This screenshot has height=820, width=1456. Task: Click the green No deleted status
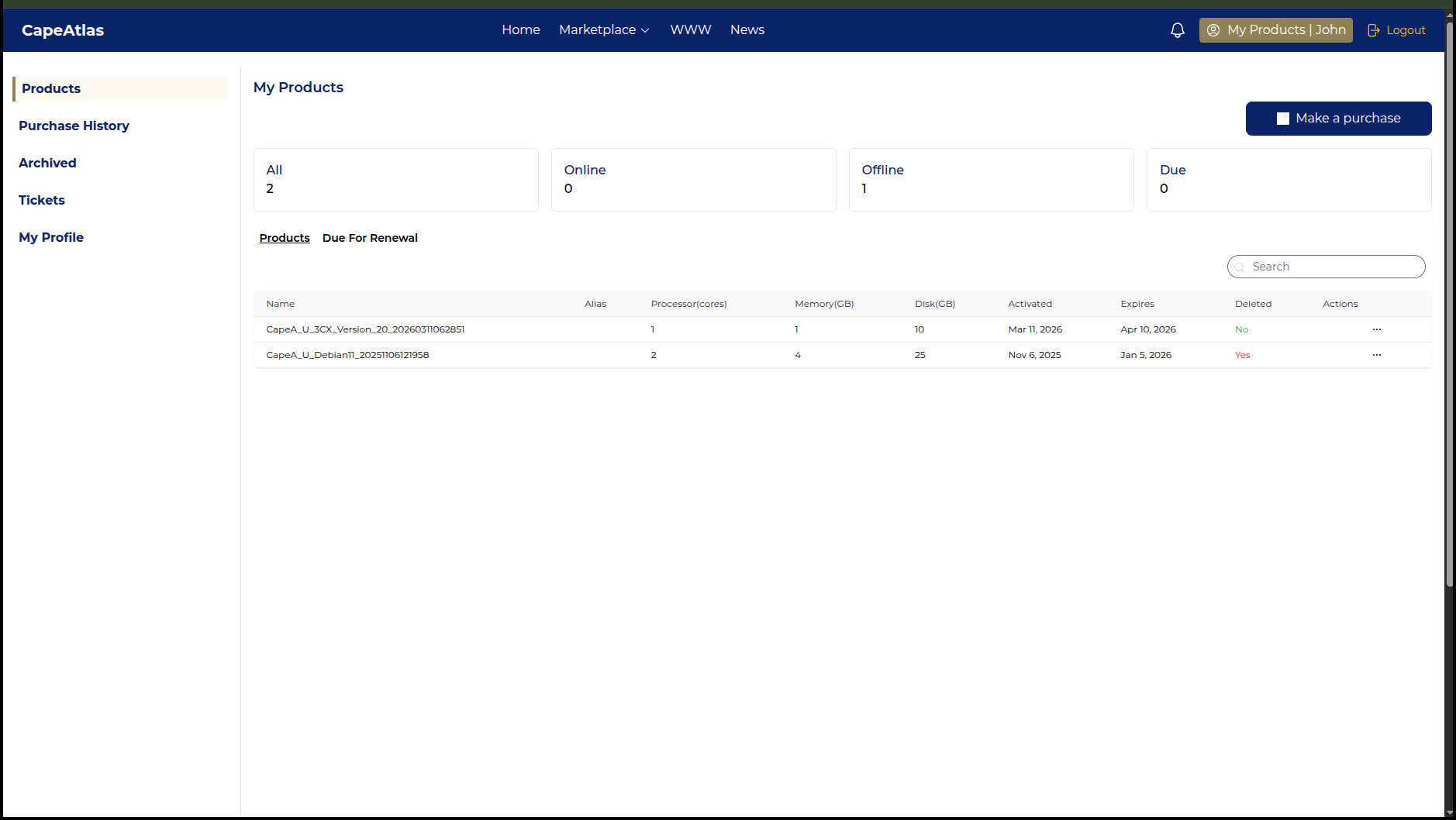(1241, 329)
